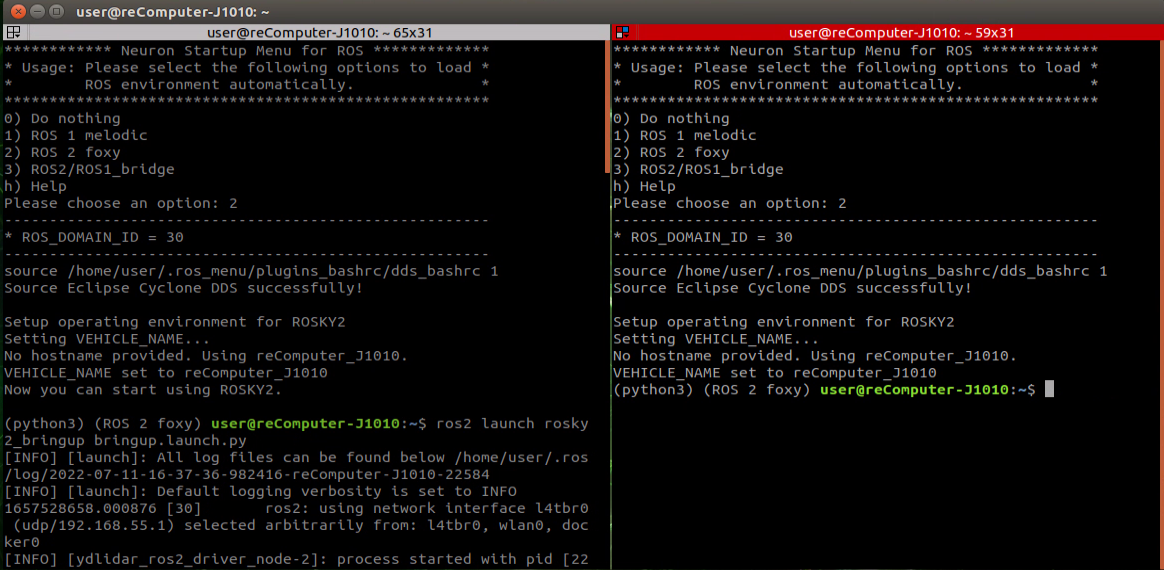Screen dimensions: 1164x570
Task: Click the left pane's orange scrollbar thumb
Action: [608, 107]
